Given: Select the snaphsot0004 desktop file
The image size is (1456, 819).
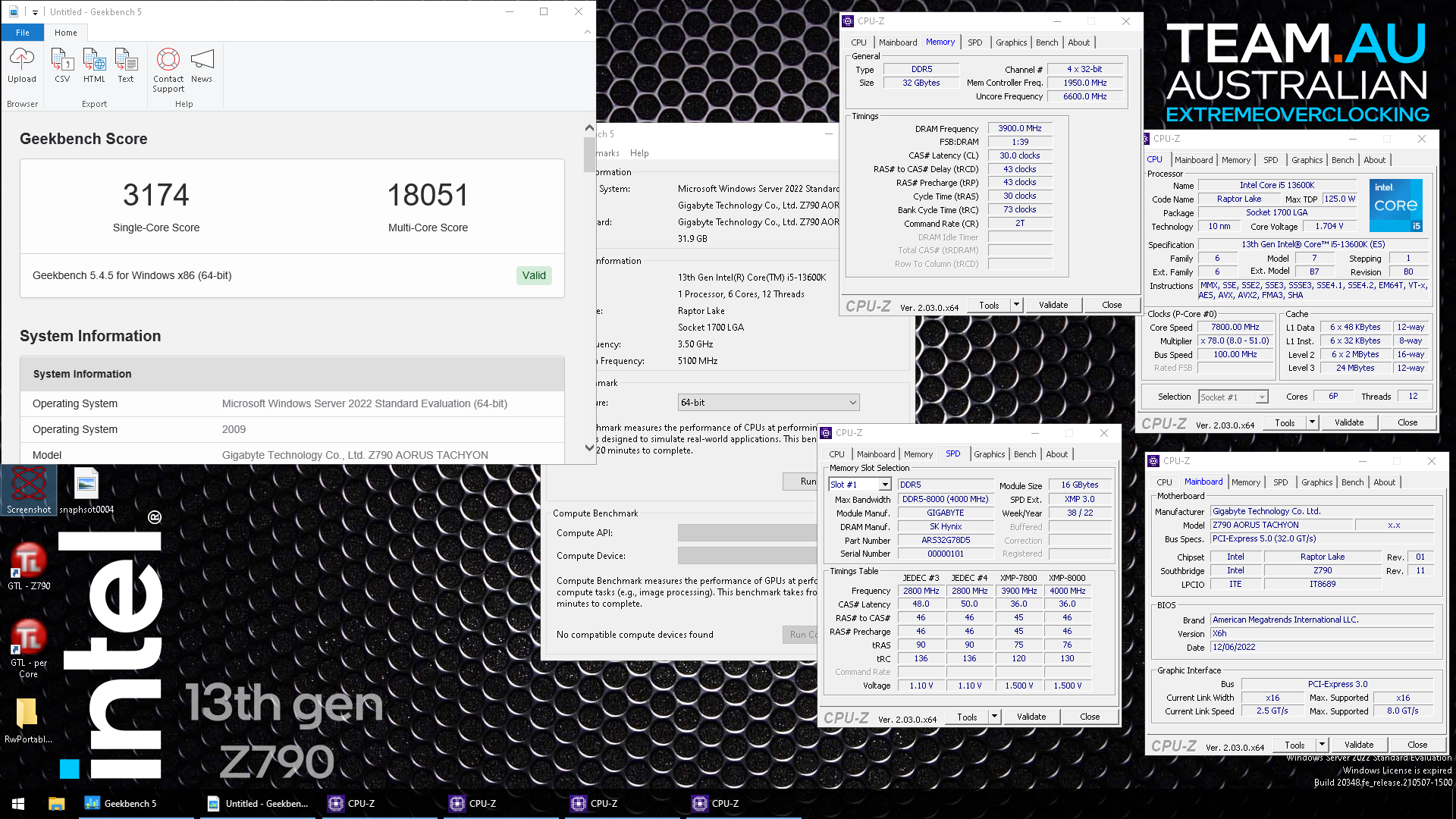Looking at the screenshot, I should (86, 491).
